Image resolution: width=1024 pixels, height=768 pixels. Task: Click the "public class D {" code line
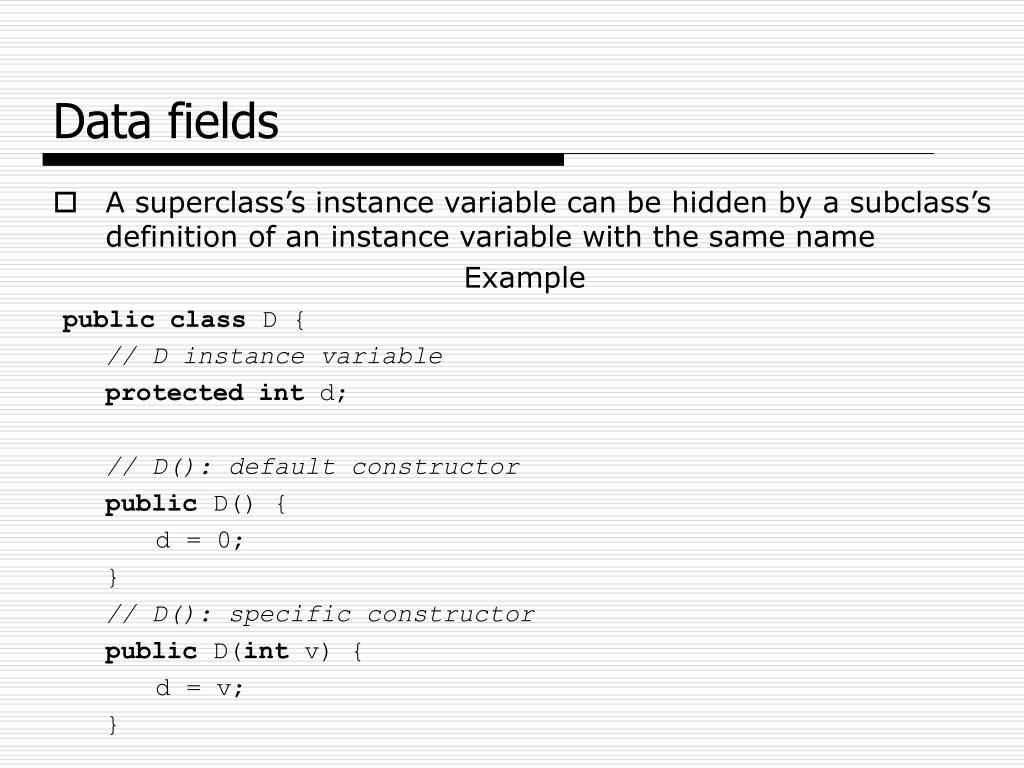(183, 320)
